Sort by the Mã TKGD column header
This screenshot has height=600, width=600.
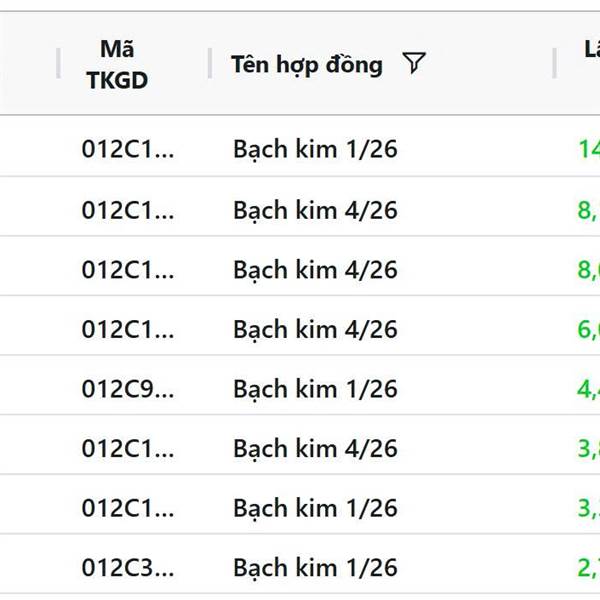click(117, 64)
